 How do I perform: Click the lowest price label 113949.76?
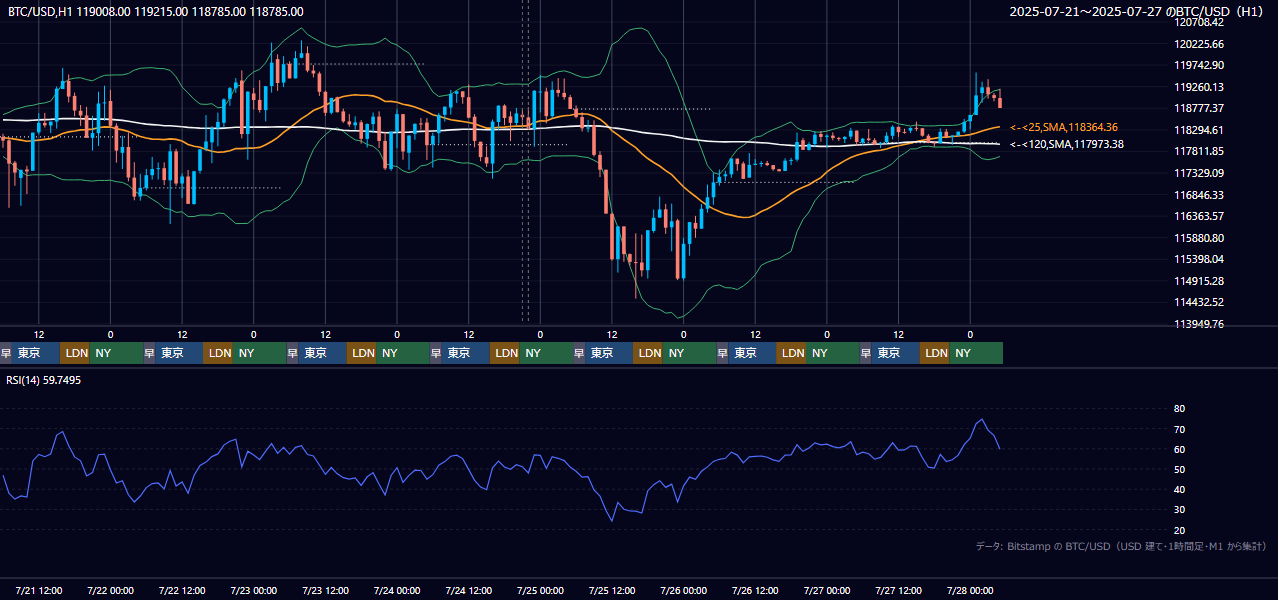coord(1201,324)
